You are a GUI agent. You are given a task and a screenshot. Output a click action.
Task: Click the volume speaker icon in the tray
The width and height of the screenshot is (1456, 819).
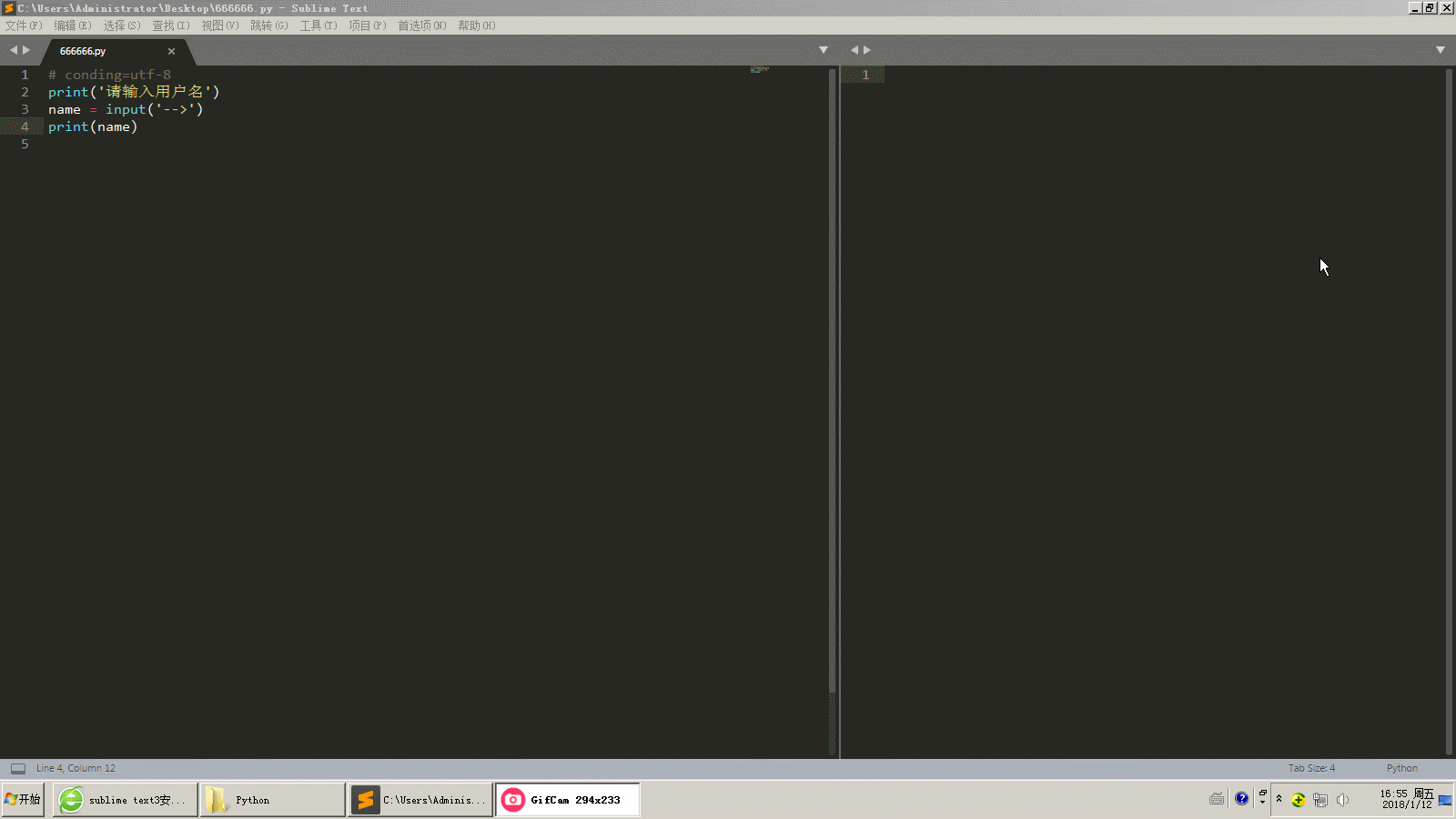[1343, 799]
